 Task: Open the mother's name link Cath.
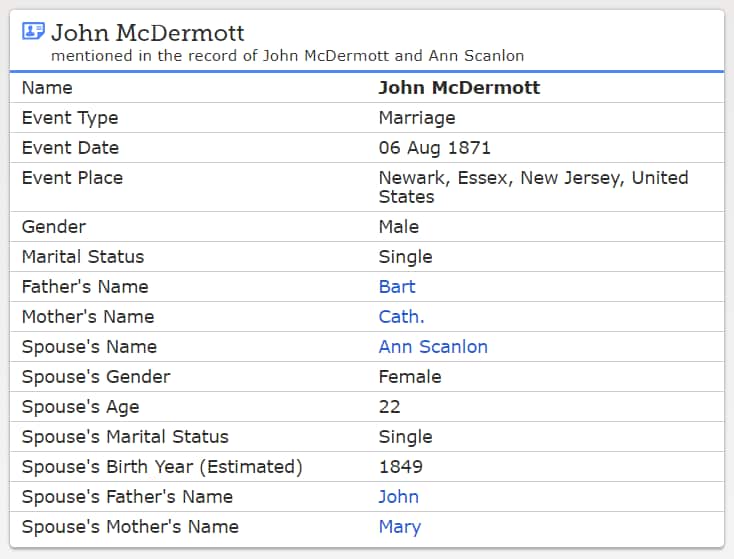pos(401,317)
